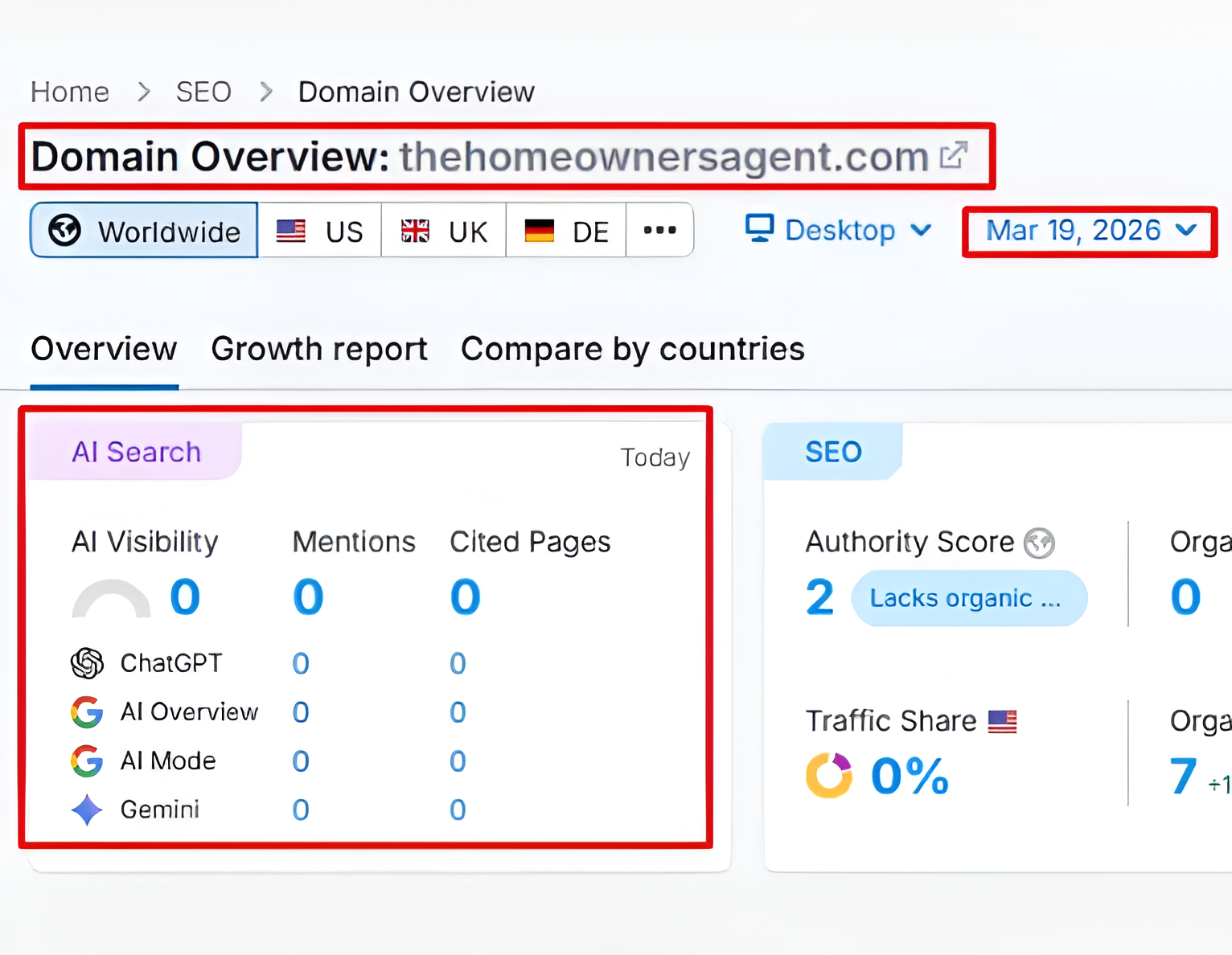Open the Compare by countries tab
The width and height of the screenshot is (1232, 955).
(633, 349)
